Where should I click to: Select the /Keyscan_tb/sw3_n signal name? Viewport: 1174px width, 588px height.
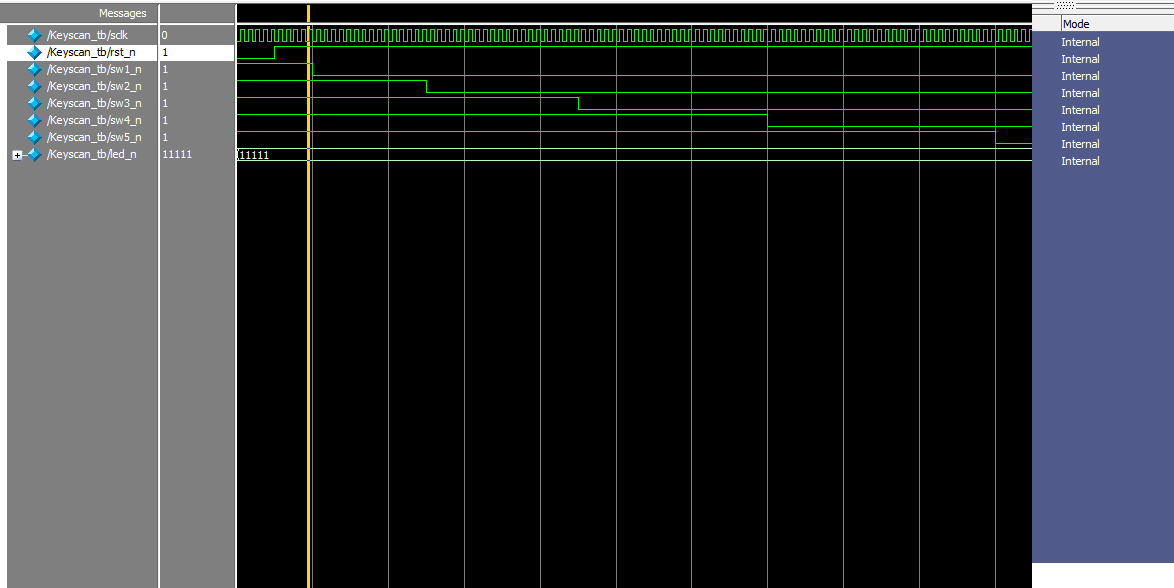click(x=94, y=103)
